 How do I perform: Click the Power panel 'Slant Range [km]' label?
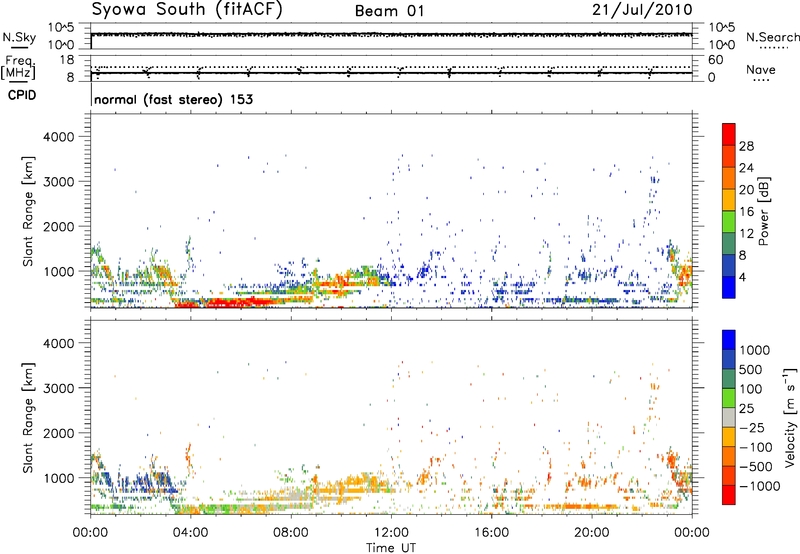coord(28,211)
